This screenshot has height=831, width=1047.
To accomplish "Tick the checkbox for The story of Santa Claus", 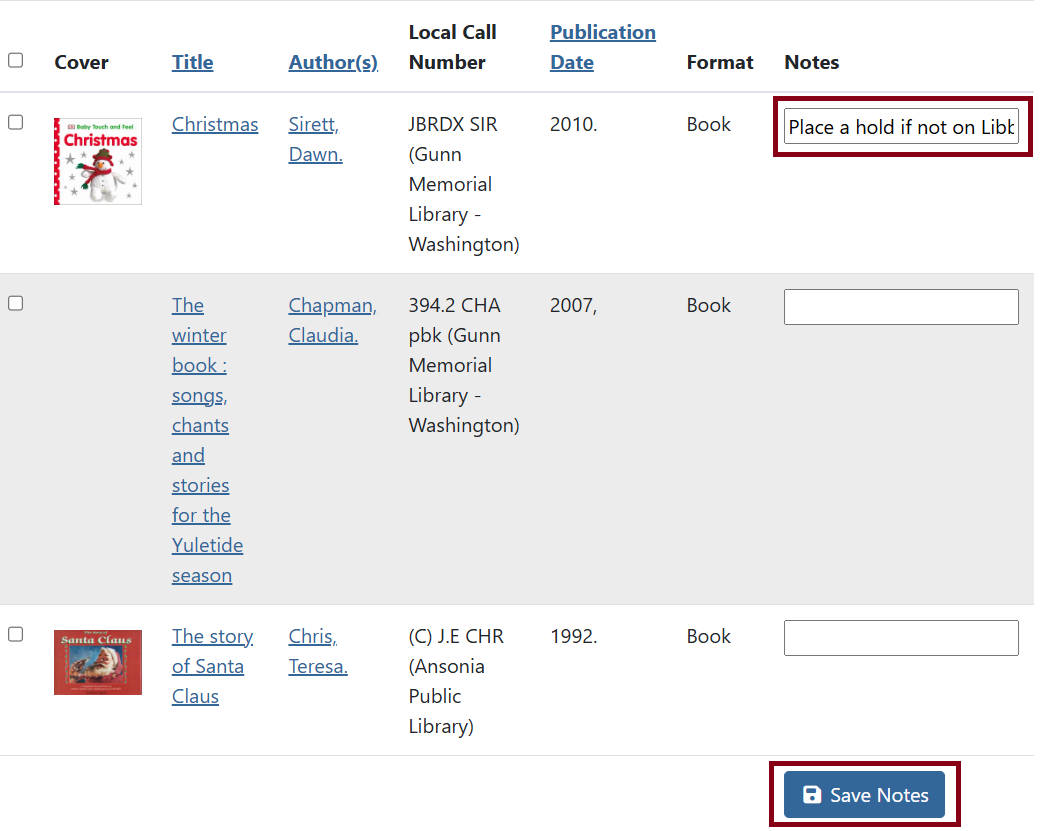I will pos(16,634).
